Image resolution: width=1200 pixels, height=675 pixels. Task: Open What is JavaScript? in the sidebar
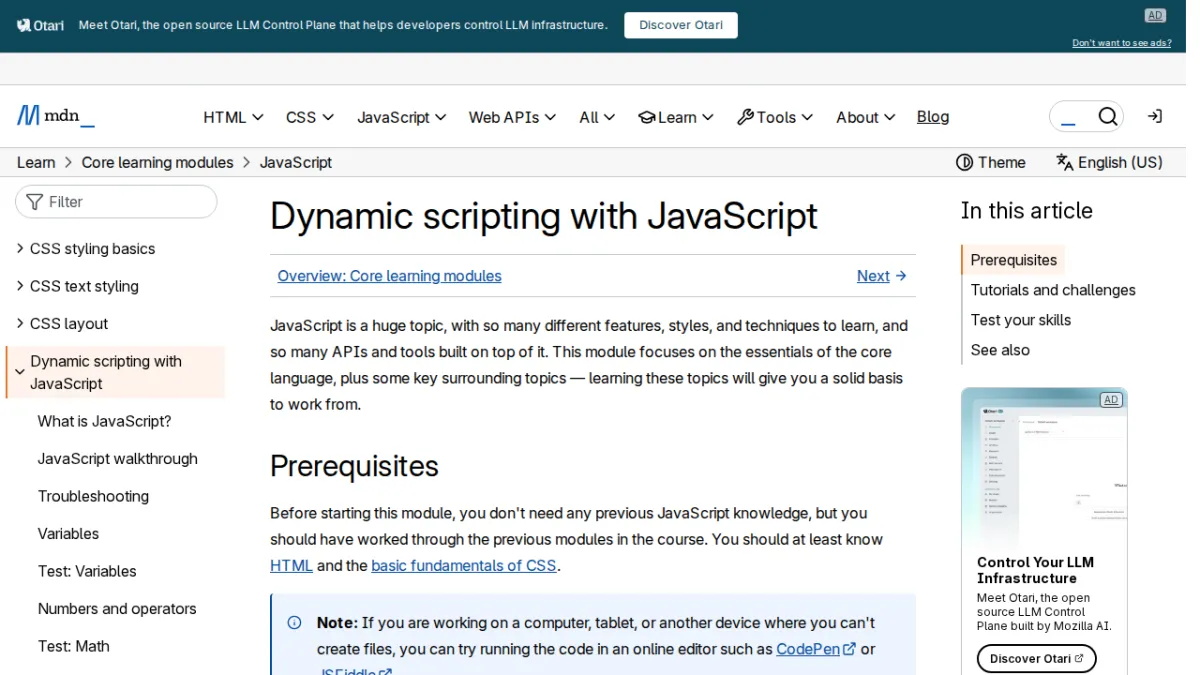point(105,421)
